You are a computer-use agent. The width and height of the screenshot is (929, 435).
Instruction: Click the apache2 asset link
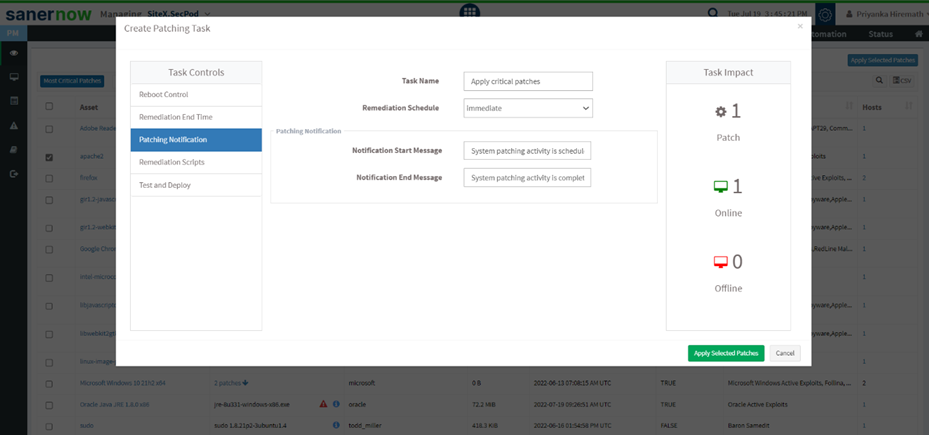[92, 157]
